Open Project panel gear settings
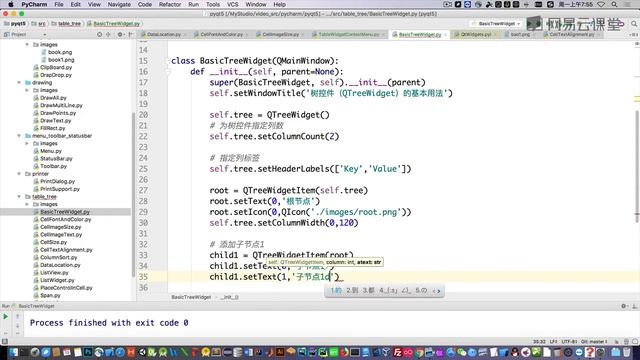Image resolution: width=640 pixels, height=360 pixels. tap(120, 35)
